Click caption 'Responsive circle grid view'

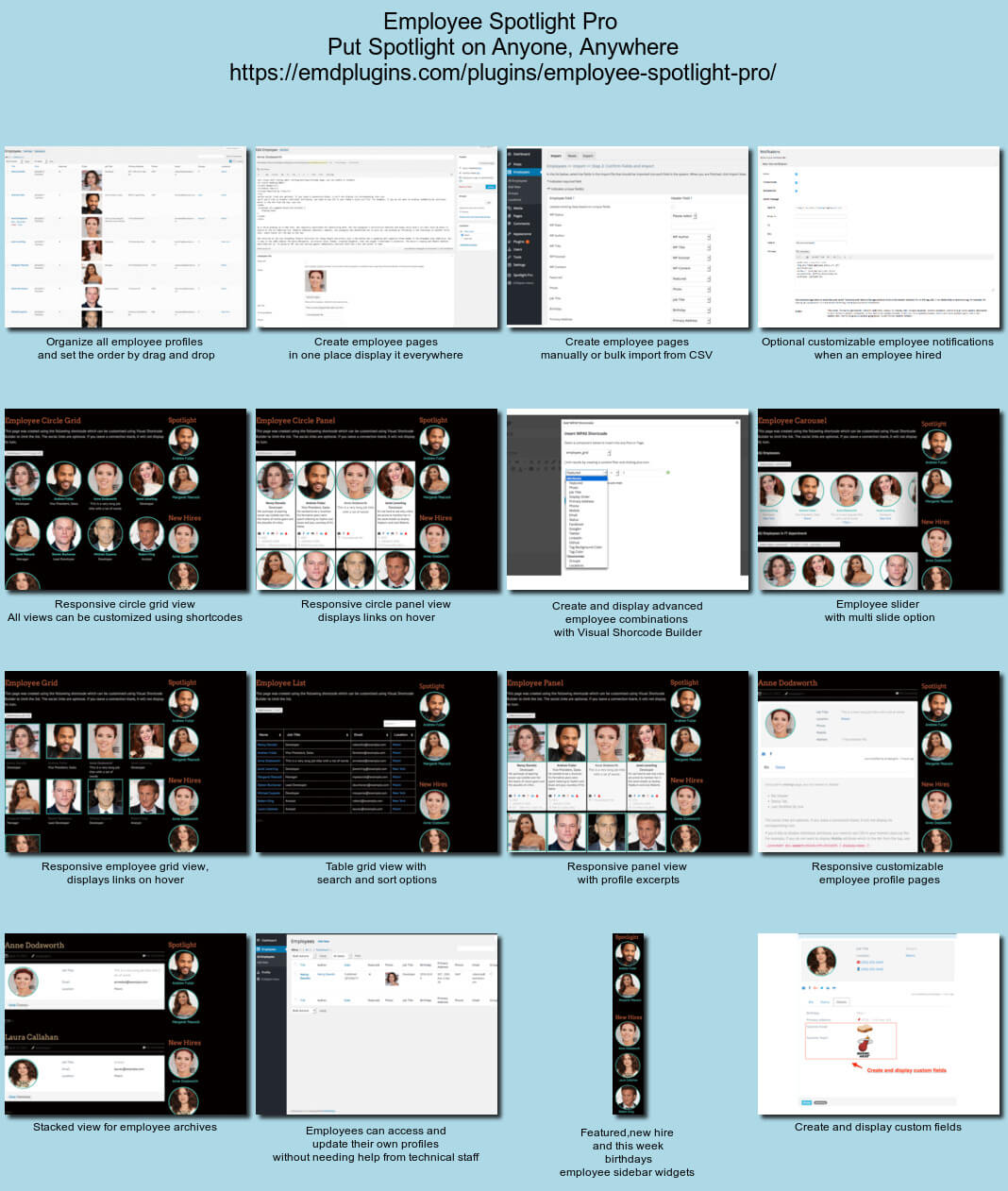pyautogui.click(x=125, y=604)
